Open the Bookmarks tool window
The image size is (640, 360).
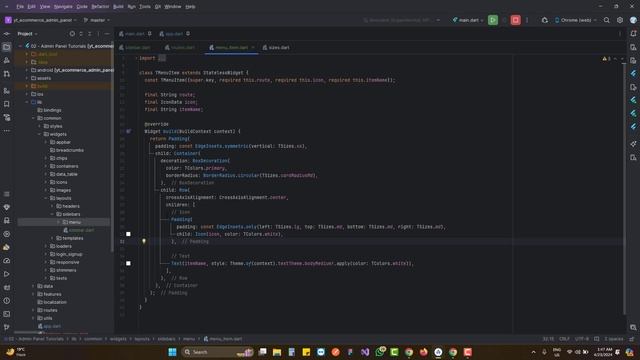click(x=7, y=104)
